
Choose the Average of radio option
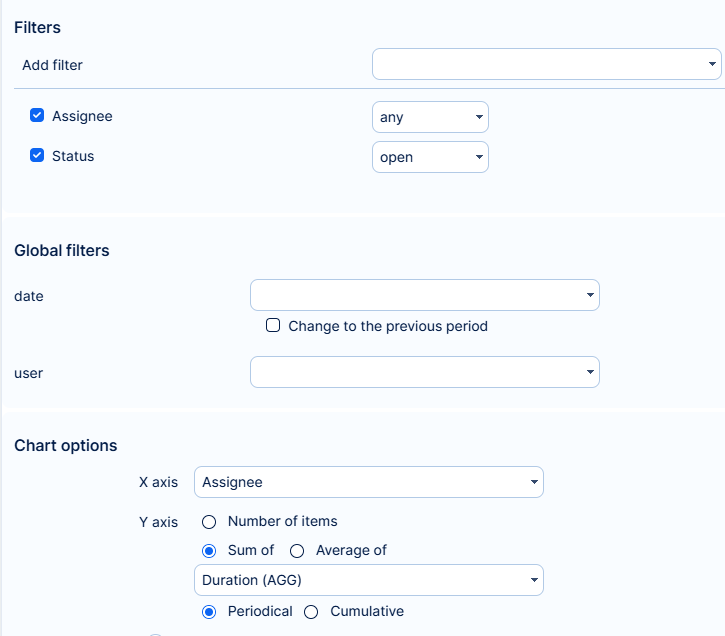tap(297, 550)
